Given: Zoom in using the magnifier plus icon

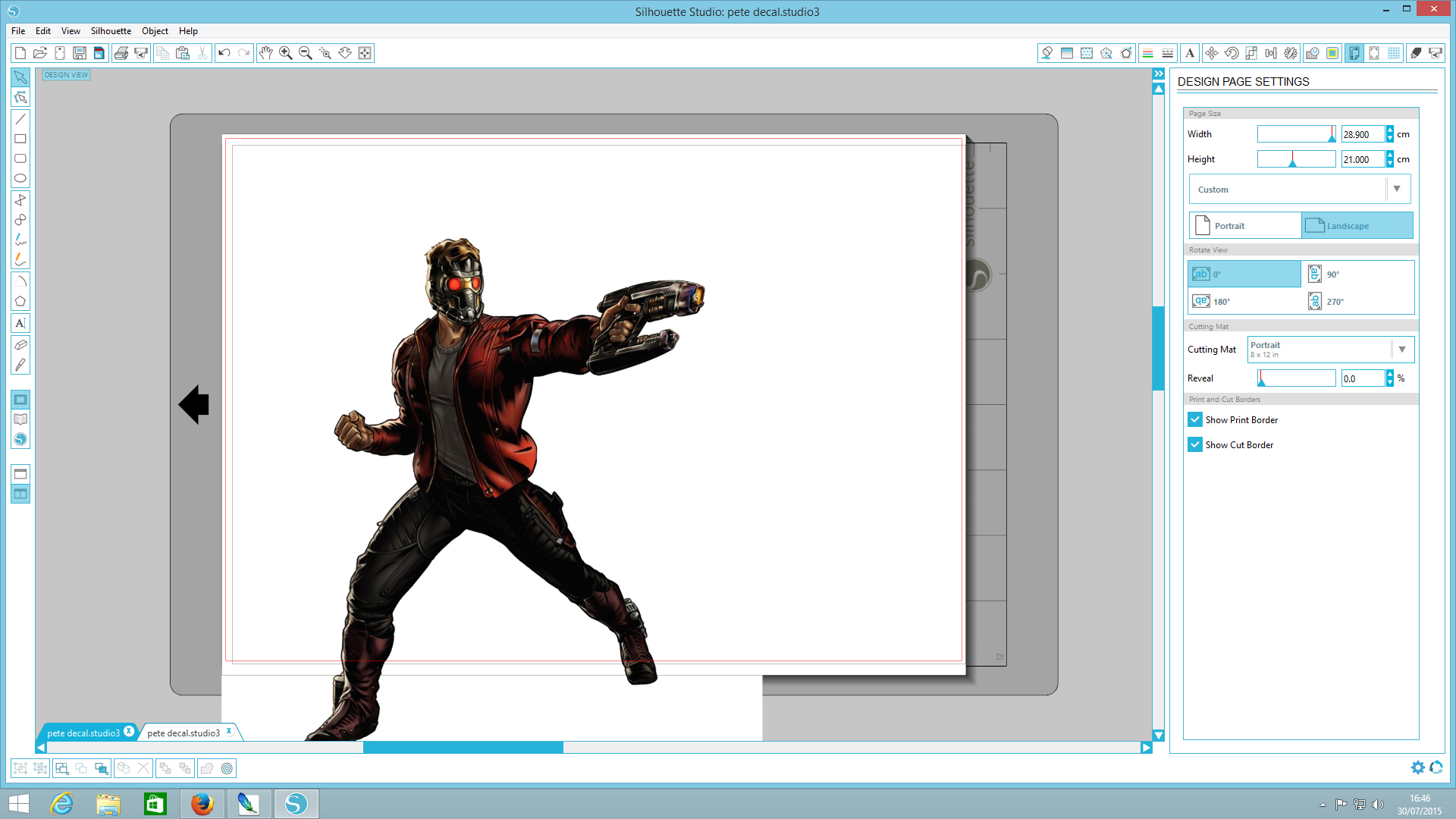Looking at the screenshot, I should click(x=285, y=53).
